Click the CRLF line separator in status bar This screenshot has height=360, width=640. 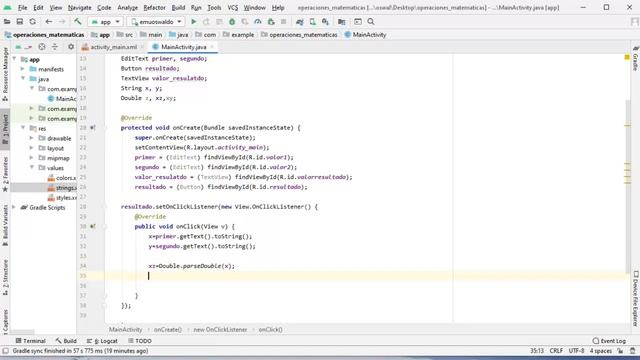[x=556, y=351]
